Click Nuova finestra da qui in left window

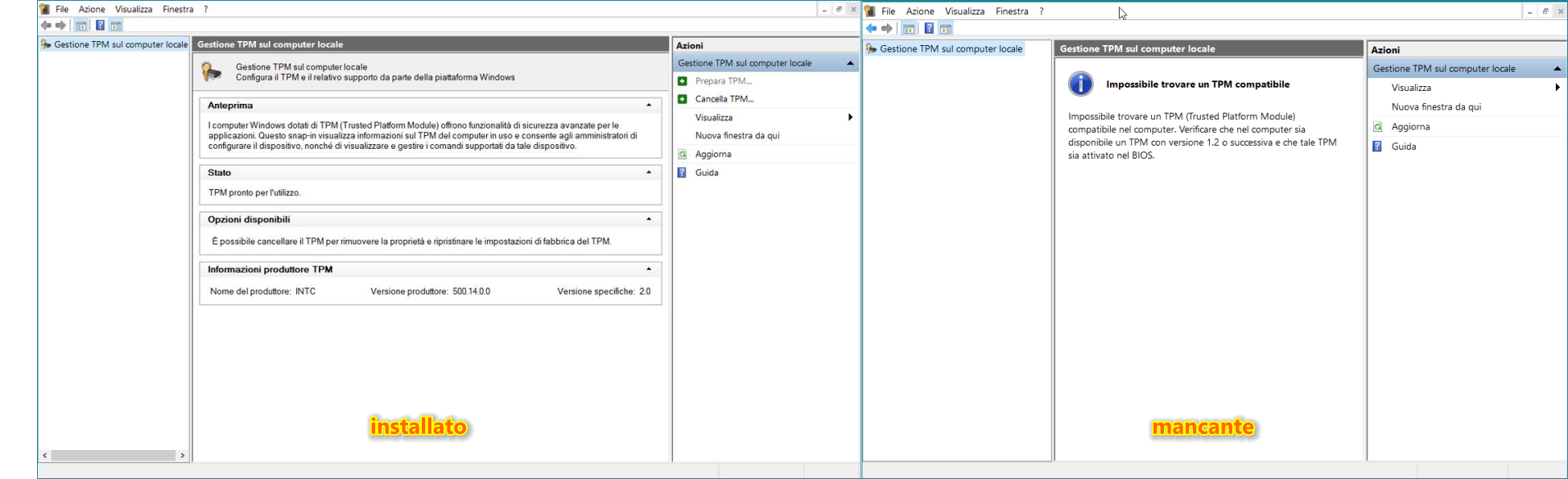[x=737, y=136]
